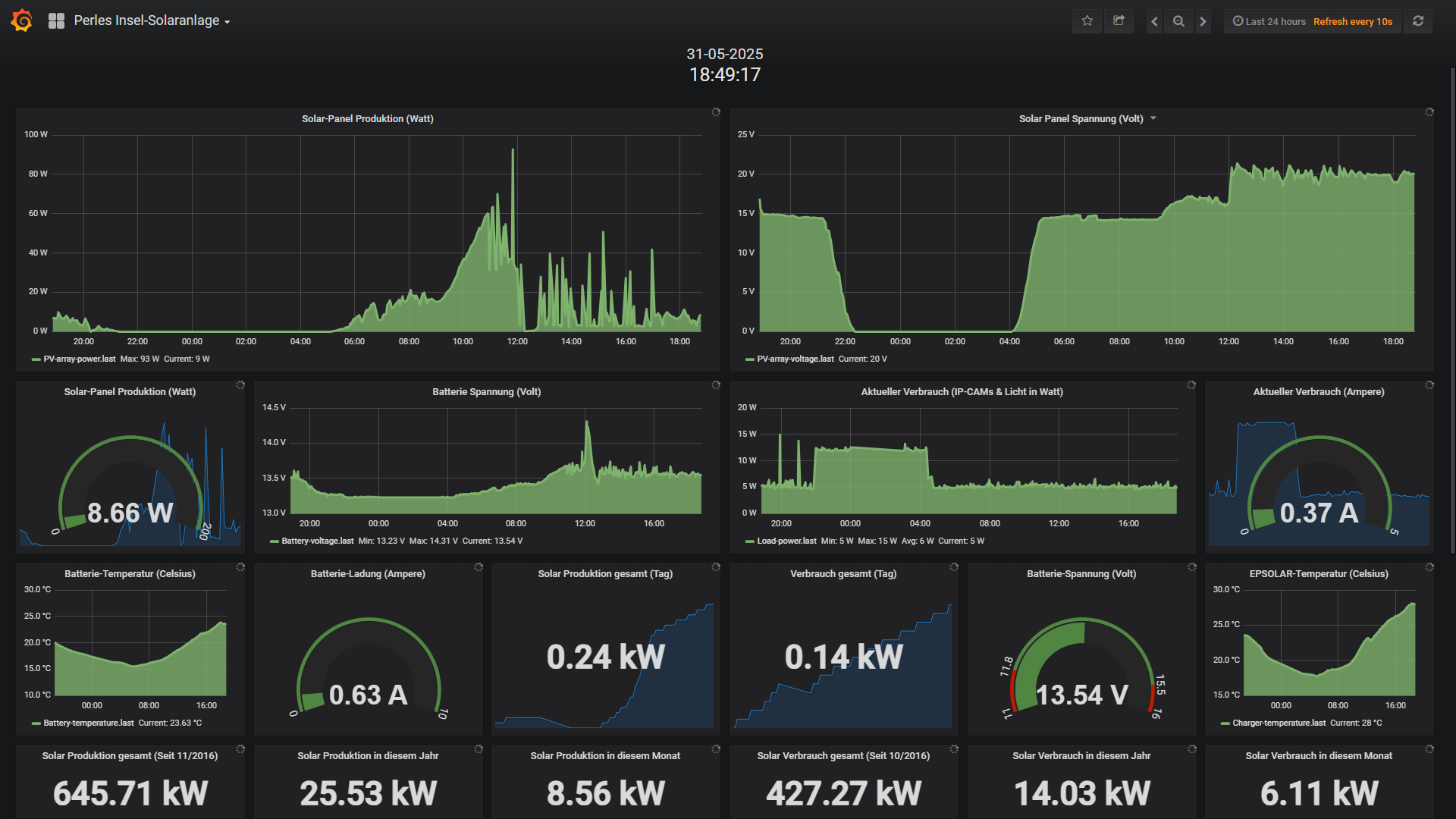This screenshot has width=1456, height=819.
Task: Toggle PV-array-power.last legend series
Action: (79, 359)
